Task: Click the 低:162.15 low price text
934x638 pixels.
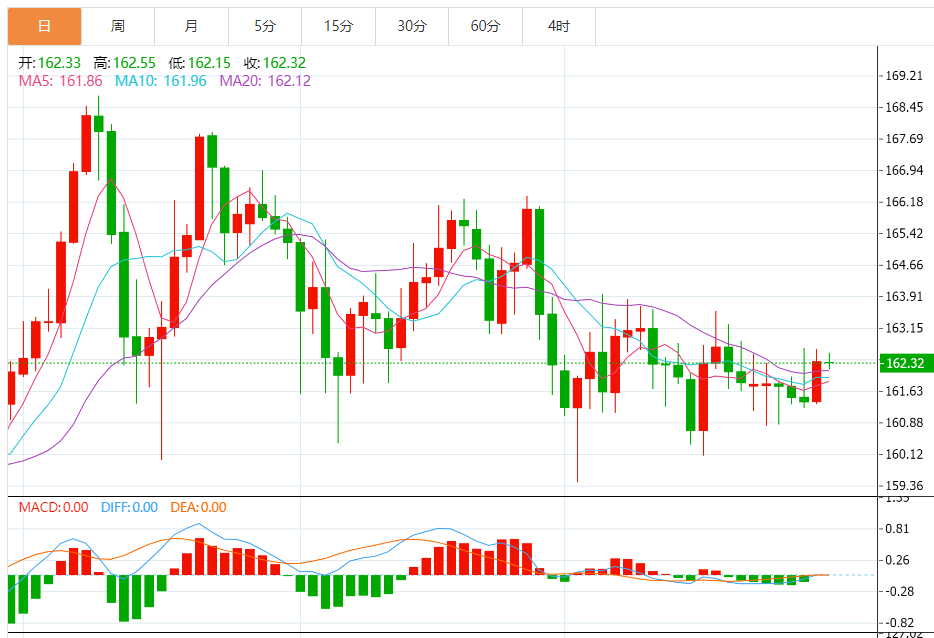Action: pyautogui.click(x=200, y=63)
